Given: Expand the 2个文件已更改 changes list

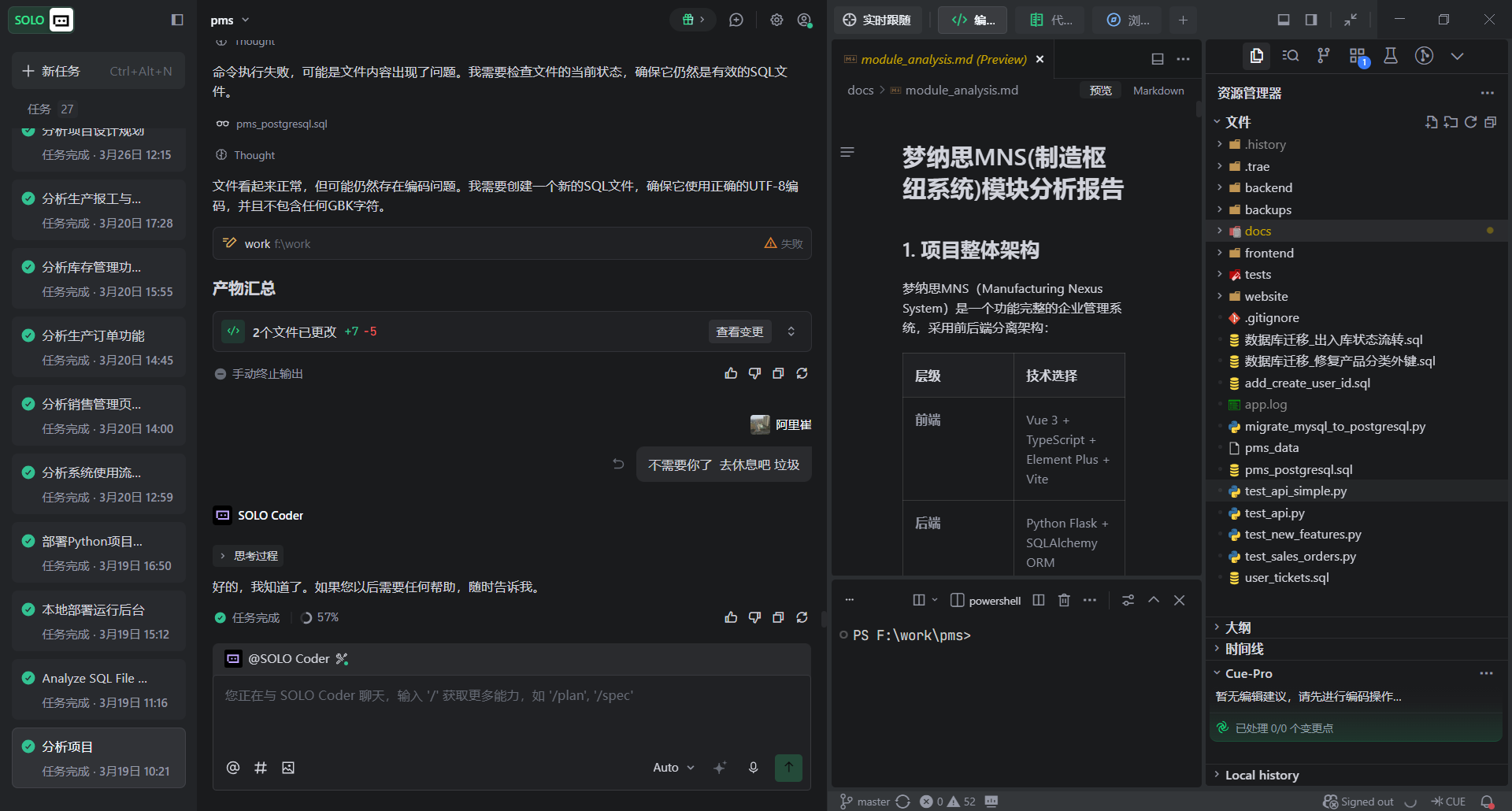Looking at the screenshot, I should point(791,331).
